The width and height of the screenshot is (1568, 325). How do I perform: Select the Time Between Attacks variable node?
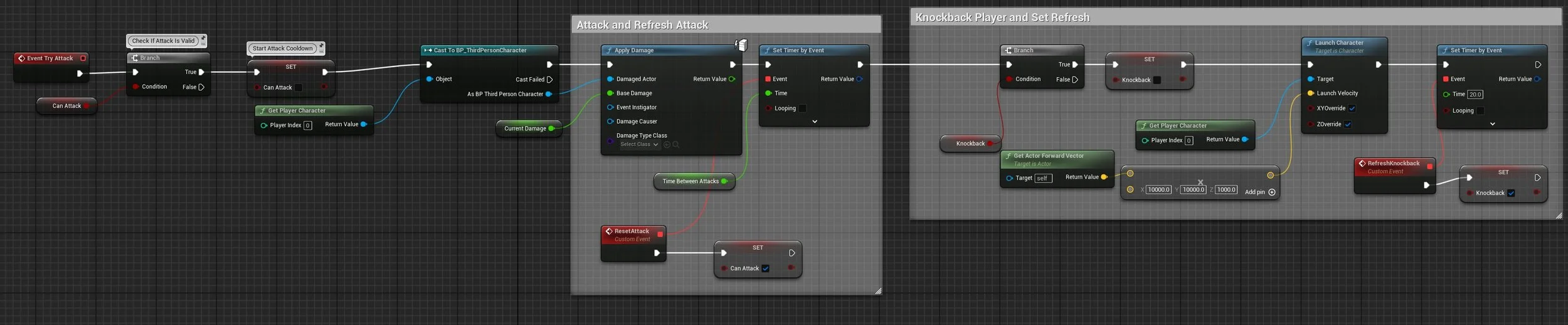(x=694, y=181)
